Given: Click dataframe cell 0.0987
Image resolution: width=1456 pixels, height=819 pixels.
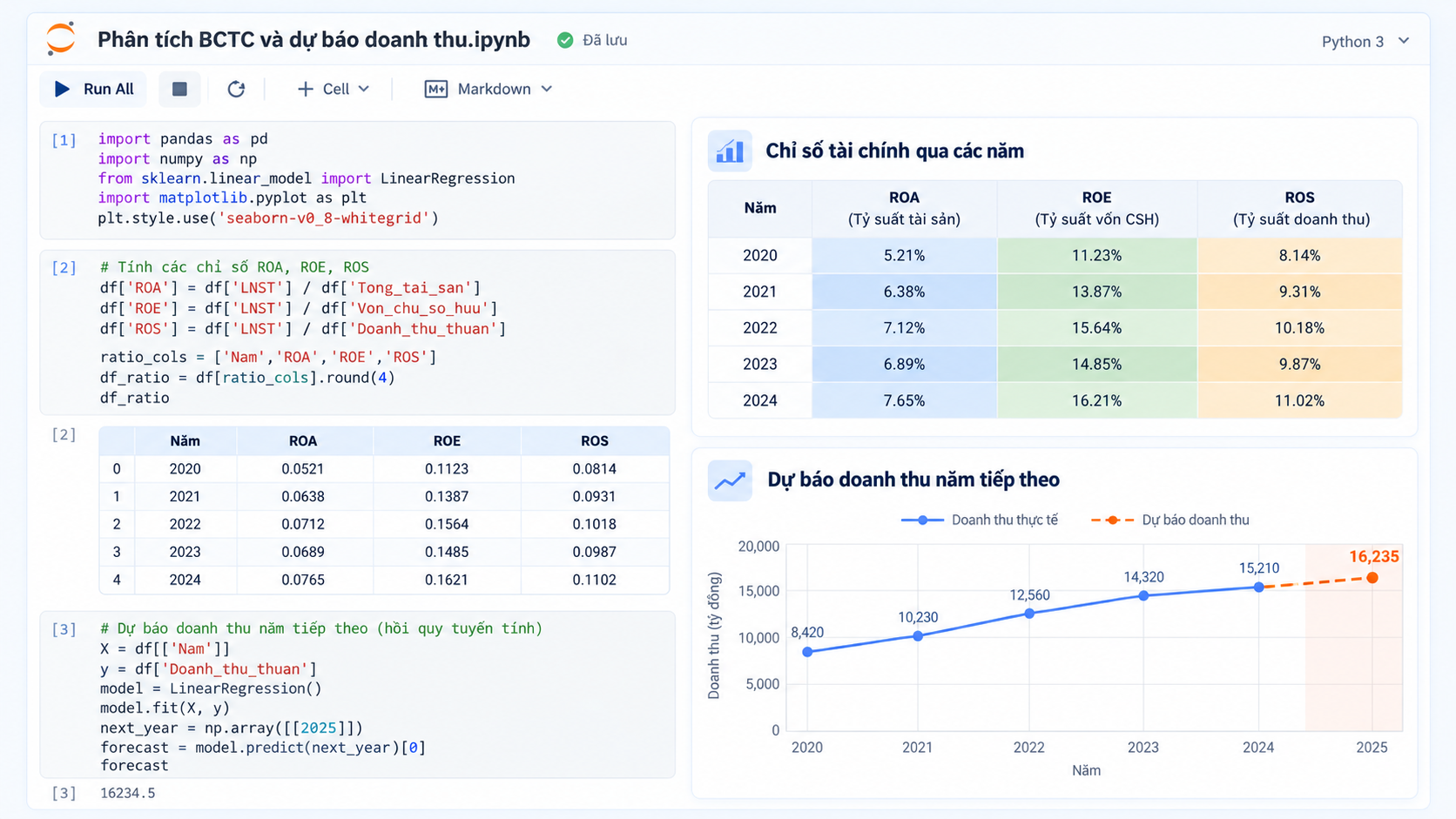Looking at the screenshot, I should click(595, 552).
